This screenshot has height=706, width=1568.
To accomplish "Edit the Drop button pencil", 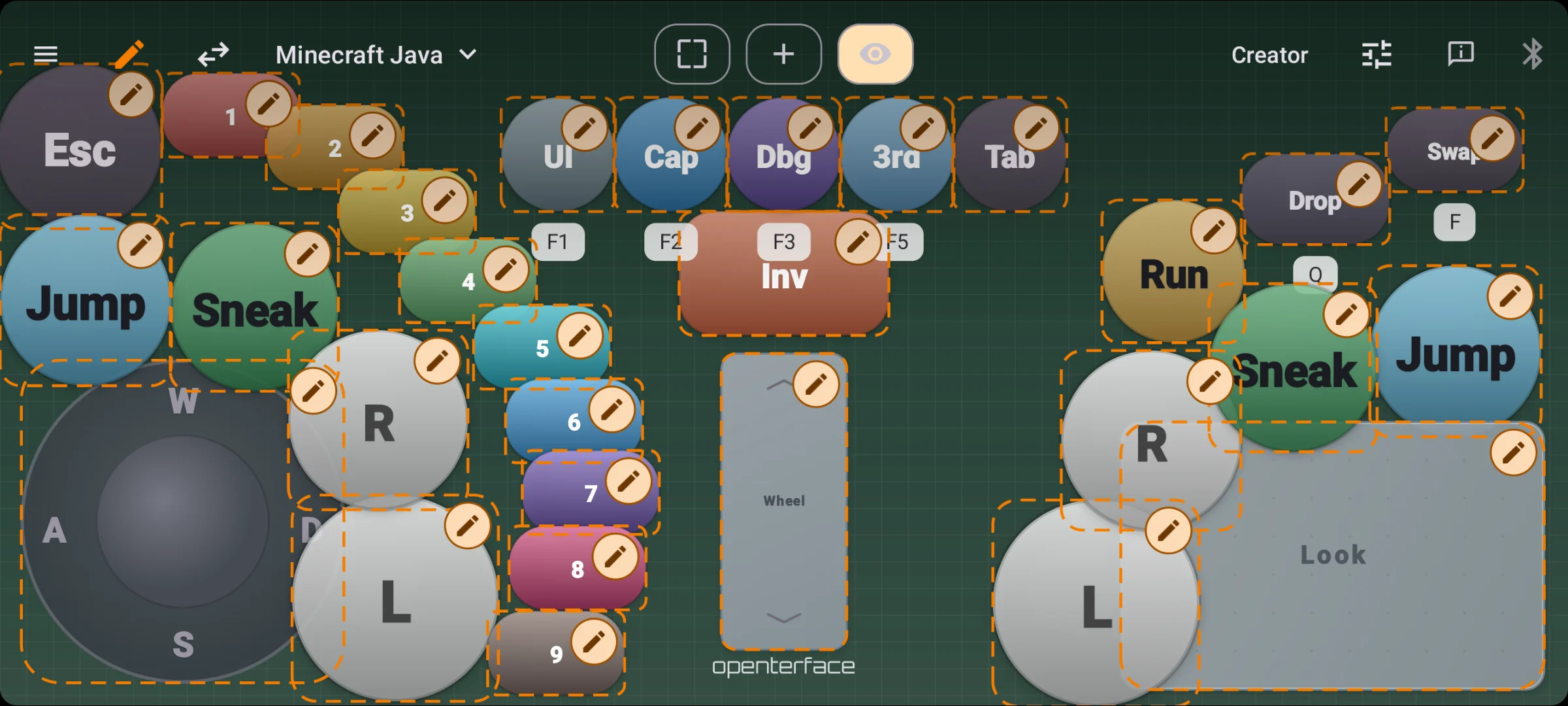I will [1359, 184].
